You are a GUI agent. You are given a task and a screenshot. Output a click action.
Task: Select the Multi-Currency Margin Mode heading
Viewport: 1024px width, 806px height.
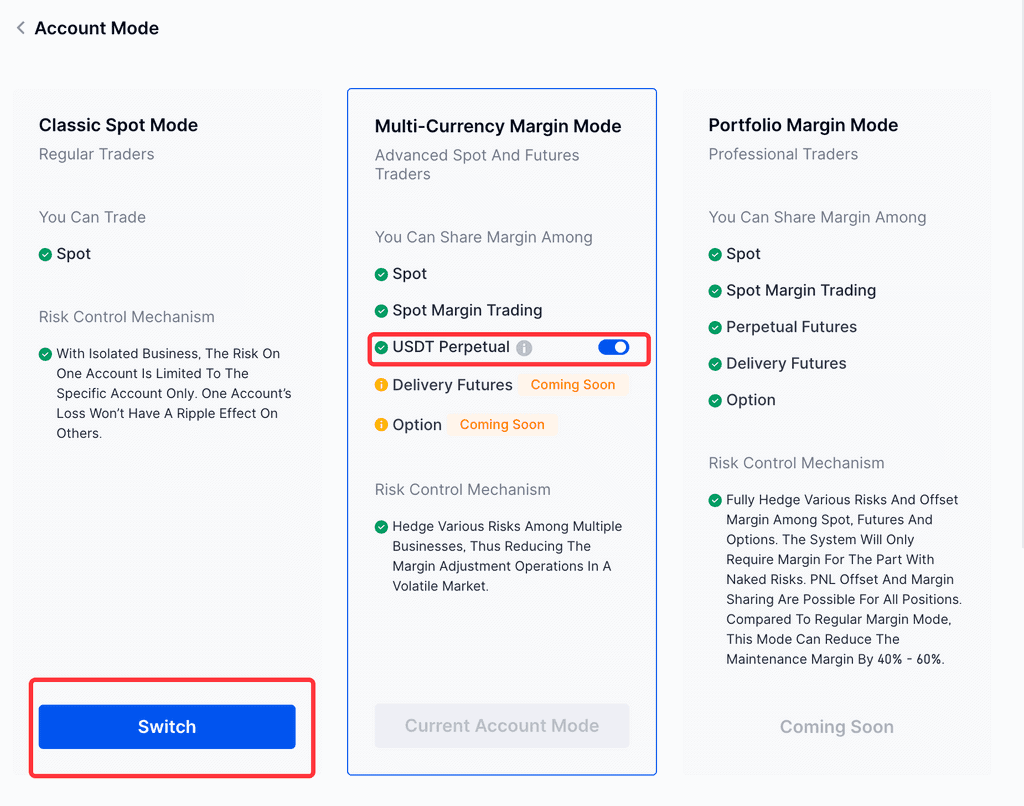(x=497, y=126)
